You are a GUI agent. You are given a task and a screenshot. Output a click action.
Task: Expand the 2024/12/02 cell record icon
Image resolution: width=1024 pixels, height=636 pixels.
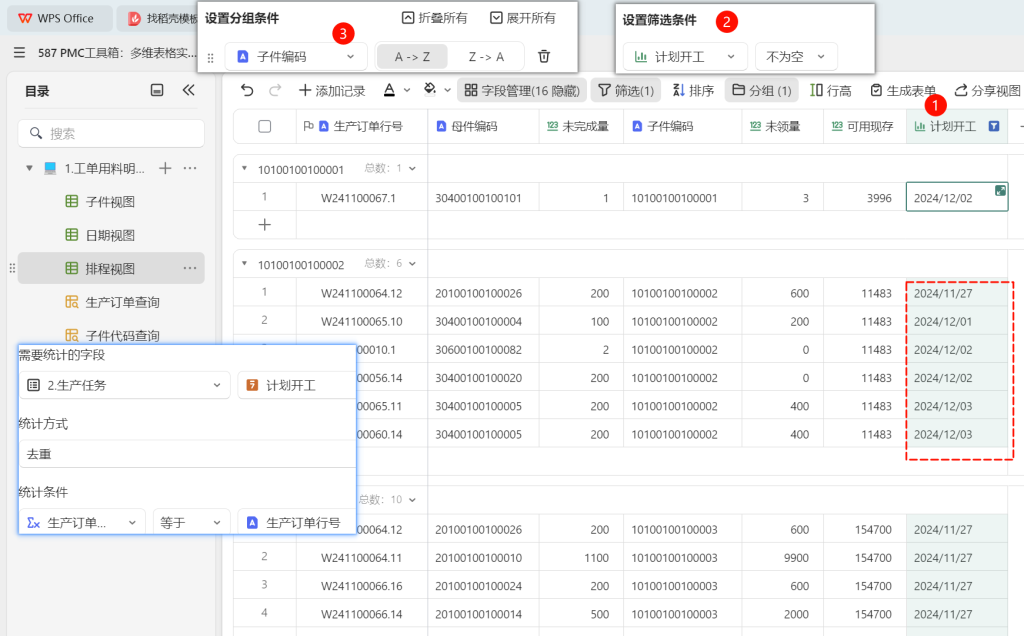tap(1000, 190)
